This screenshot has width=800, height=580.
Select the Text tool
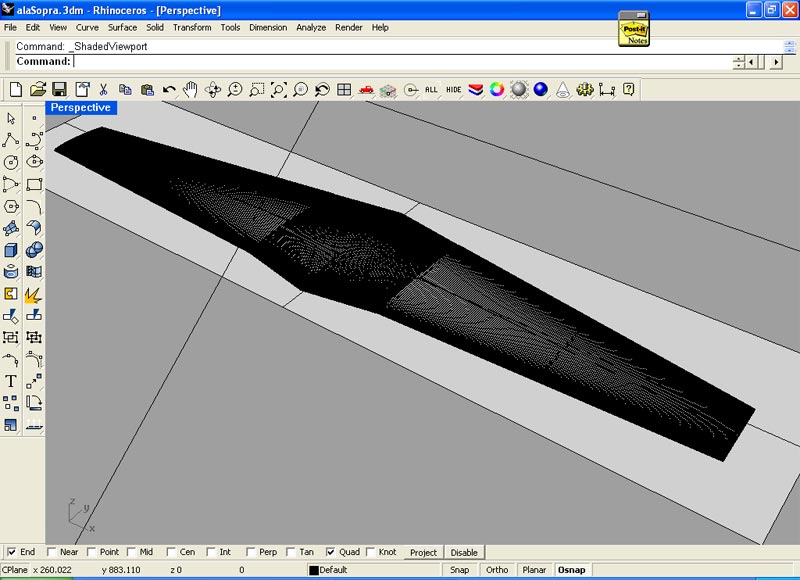11,381
